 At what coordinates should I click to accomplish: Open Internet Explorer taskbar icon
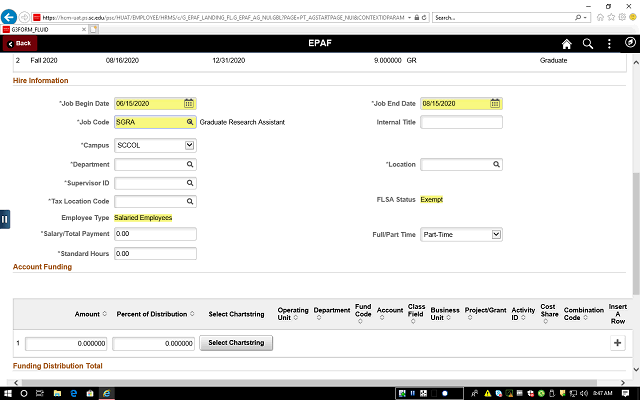tap(106, 393)
